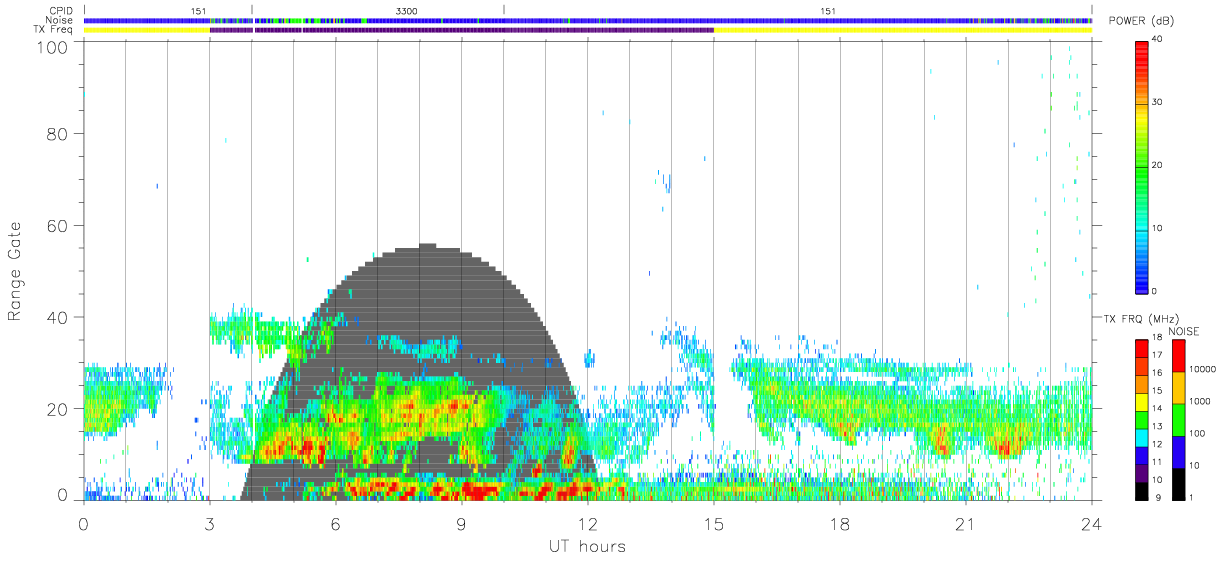This screenshot has height=567, width=1228.
Task: Click the power colorbar label '40'
Action: coord(1157,39)
